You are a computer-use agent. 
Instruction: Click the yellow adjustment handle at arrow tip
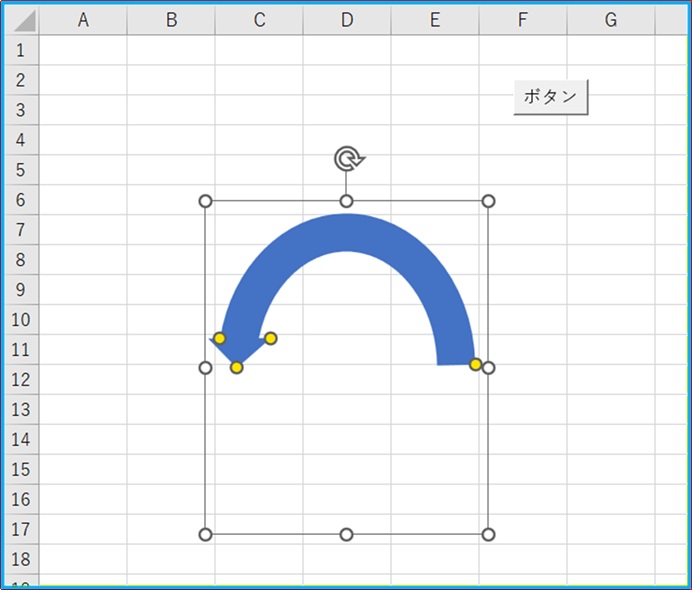point(237,367)
